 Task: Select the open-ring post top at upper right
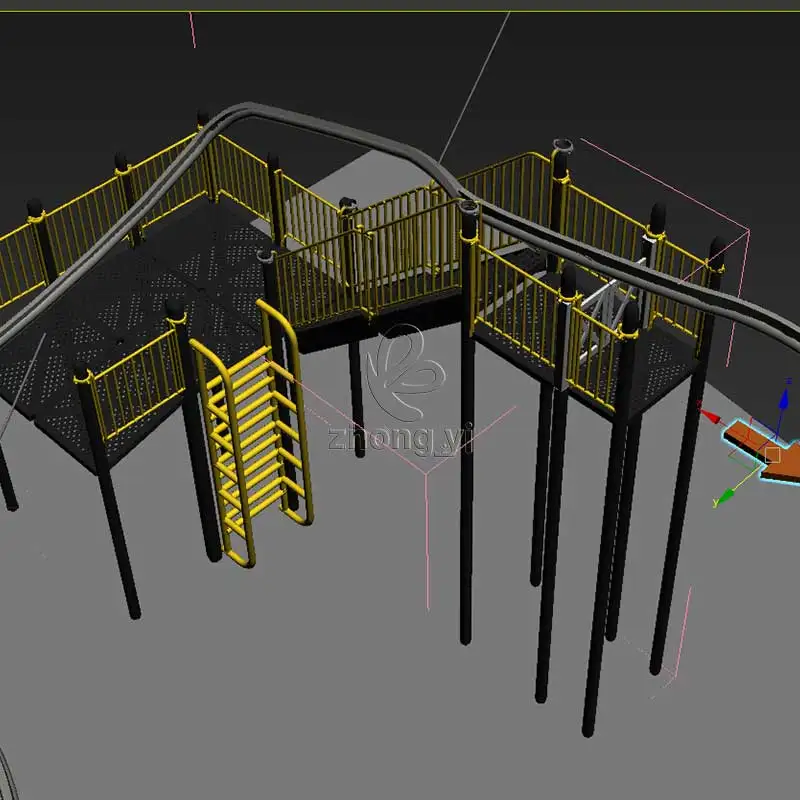click(x=563, y=146)
